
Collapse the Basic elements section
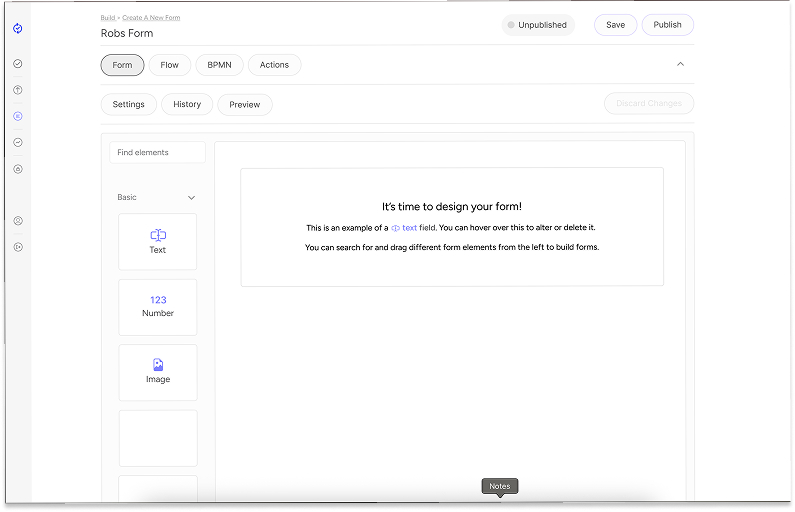tap(191, 198)
